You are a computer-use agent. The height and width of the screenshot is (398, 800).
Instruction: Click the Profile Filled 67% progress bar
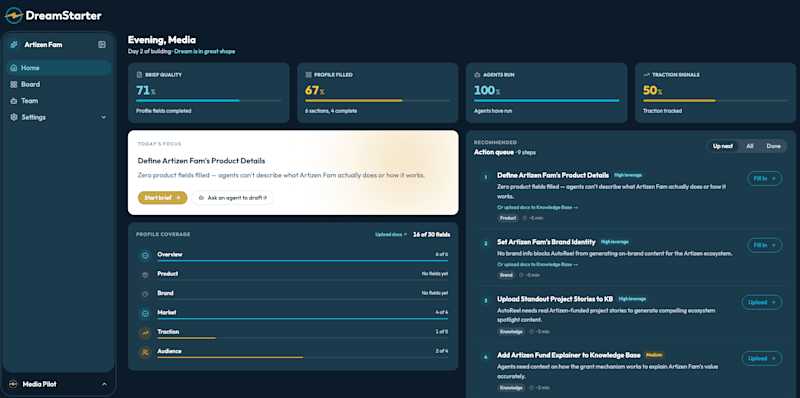click(x=378, y=101)
